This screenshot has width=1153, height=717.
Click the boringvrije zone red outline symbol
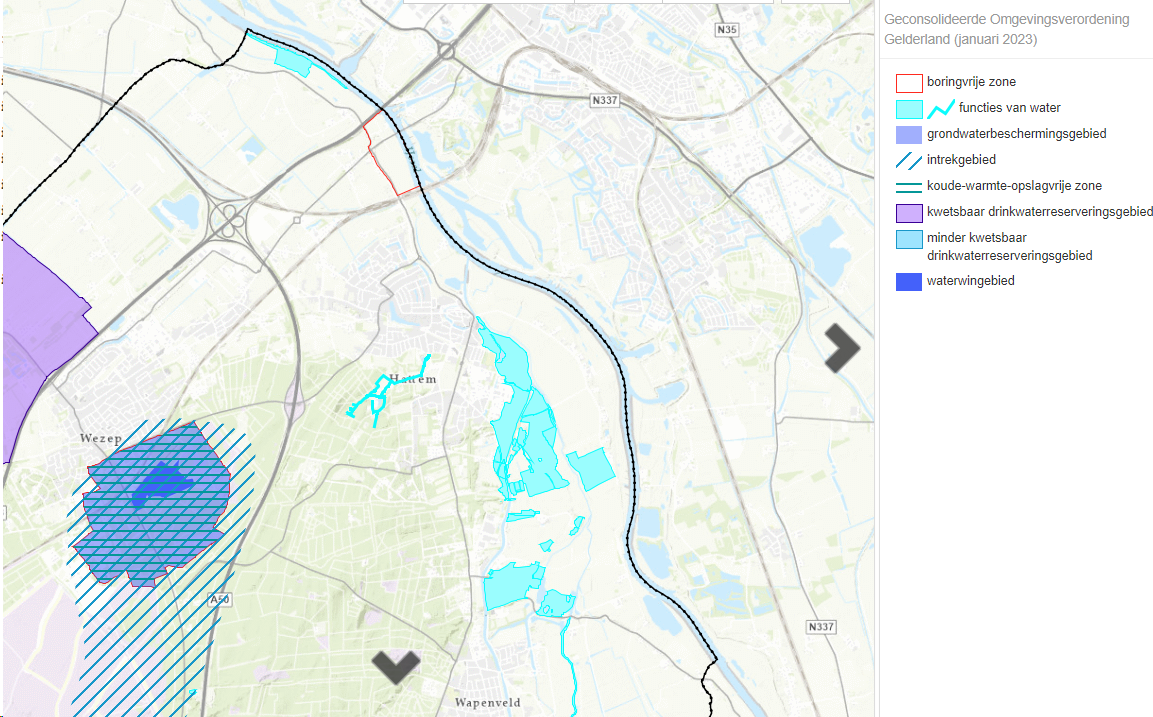pyautogui.click(x=908, y=83)
